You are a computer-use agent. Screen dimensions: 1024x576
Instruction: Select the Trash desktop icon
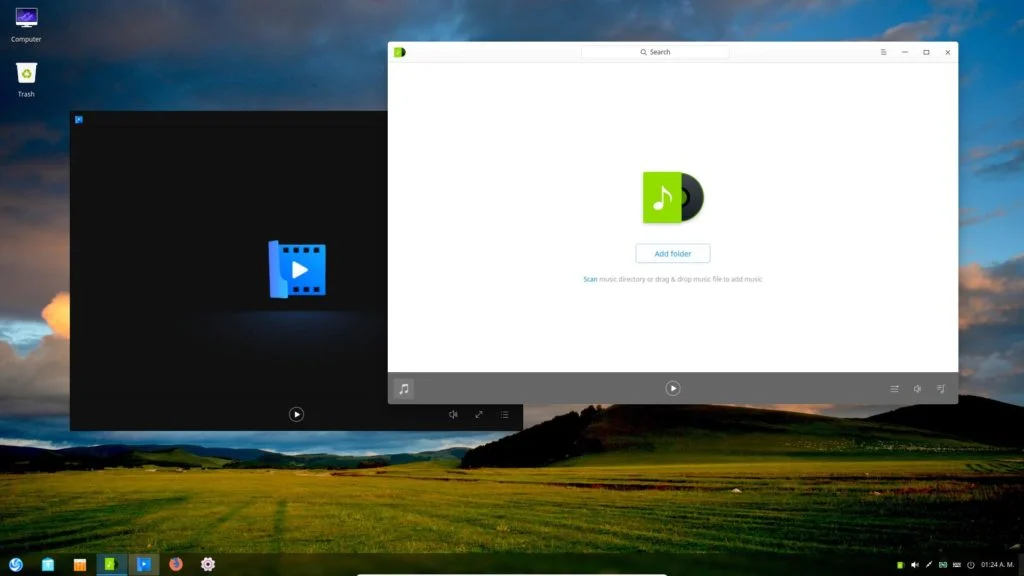click(26, 80)
